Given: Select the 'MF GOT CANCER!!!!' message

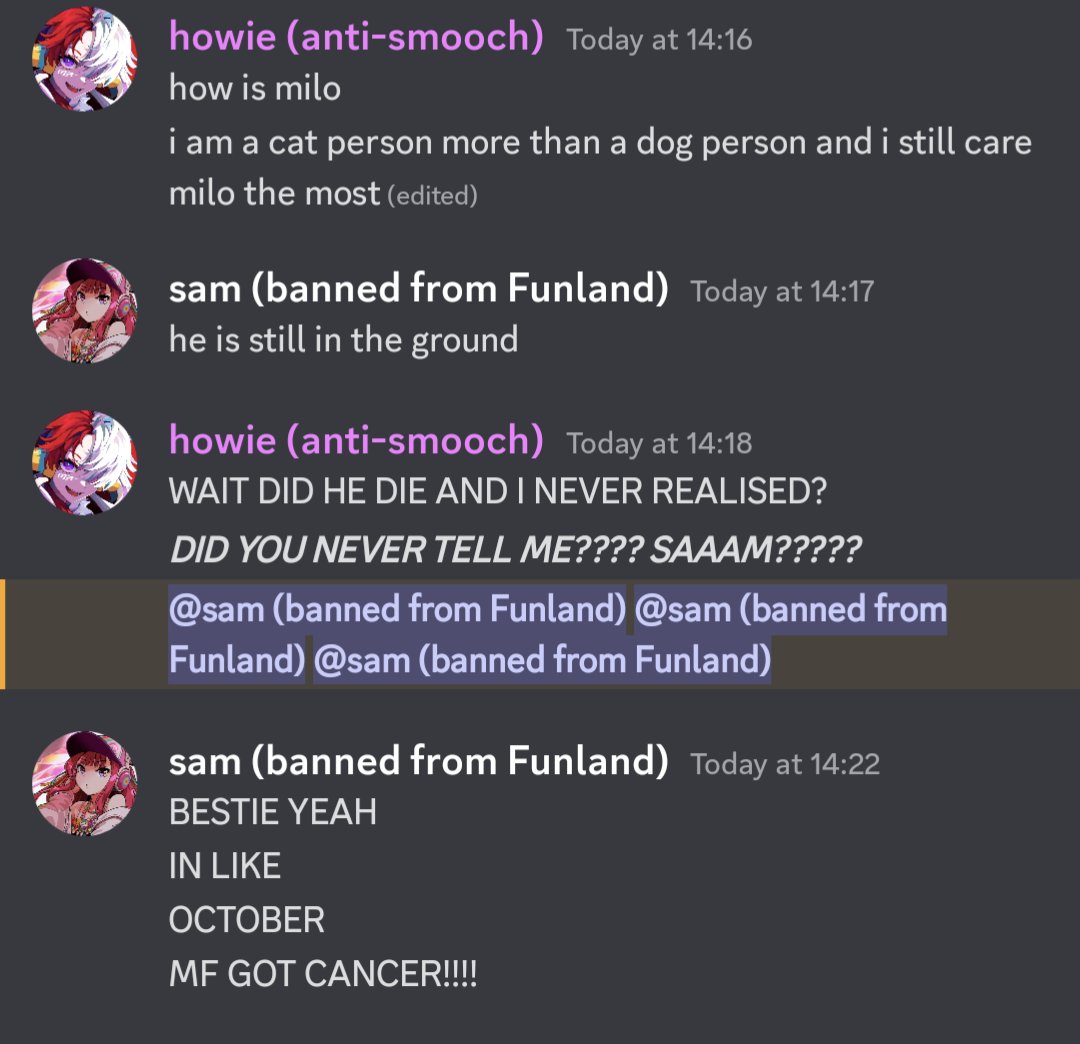Looking at the screenshot, I should tap(323, 974).
